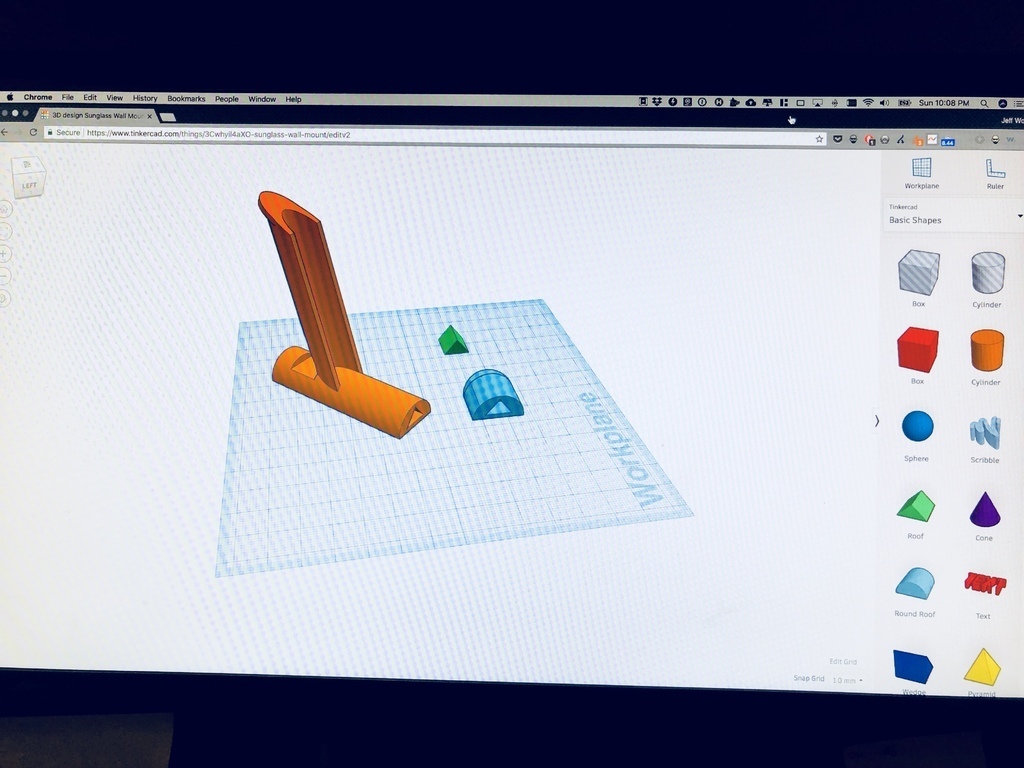Image resolution: width=1024 pixels, height=768 pixels.
Task: Pick the orange Cylinder shape
Action: [987, 351]
